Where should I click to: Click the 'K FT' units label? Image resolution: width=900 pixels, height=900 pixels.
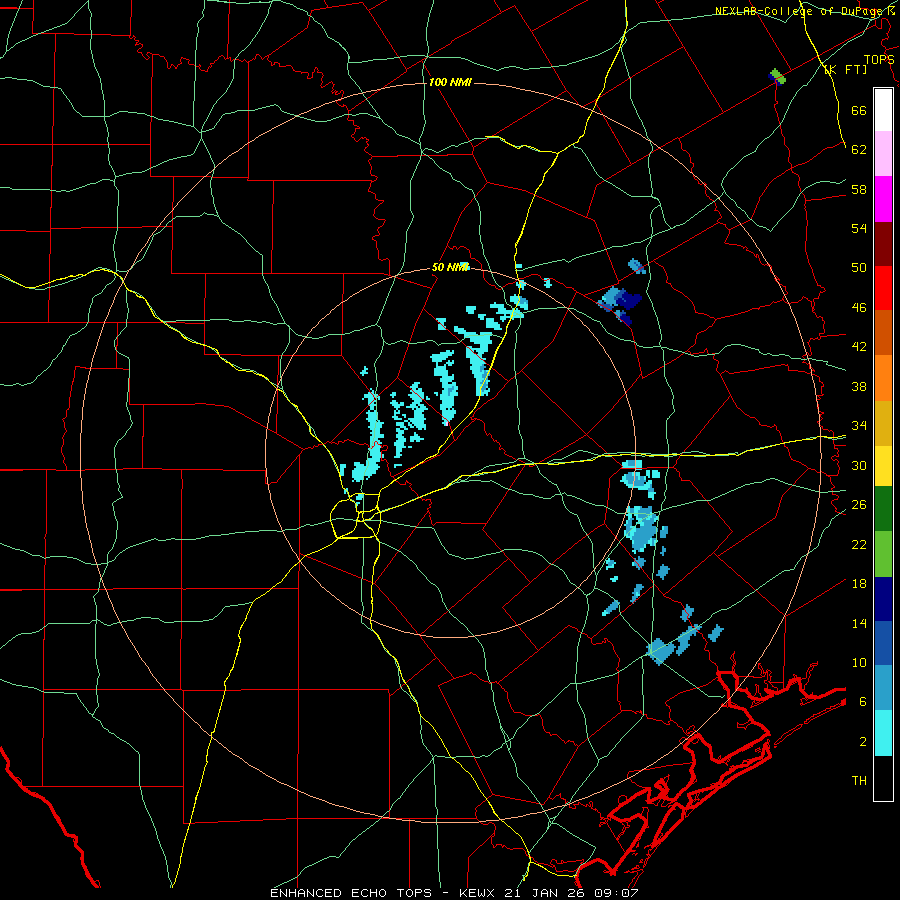tap(846, 69)
